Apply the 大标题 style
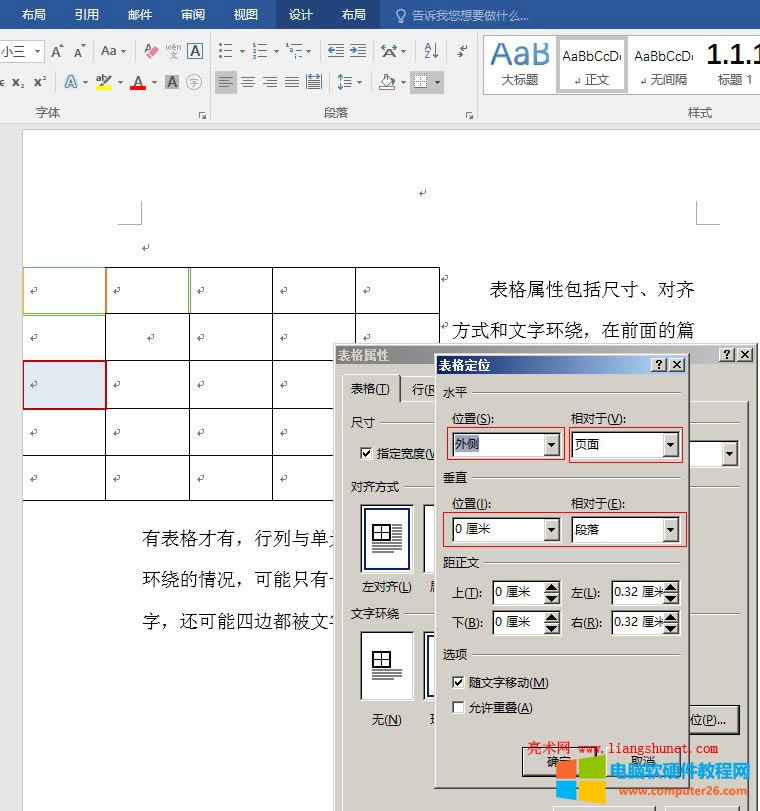 (x=519, y=62)
